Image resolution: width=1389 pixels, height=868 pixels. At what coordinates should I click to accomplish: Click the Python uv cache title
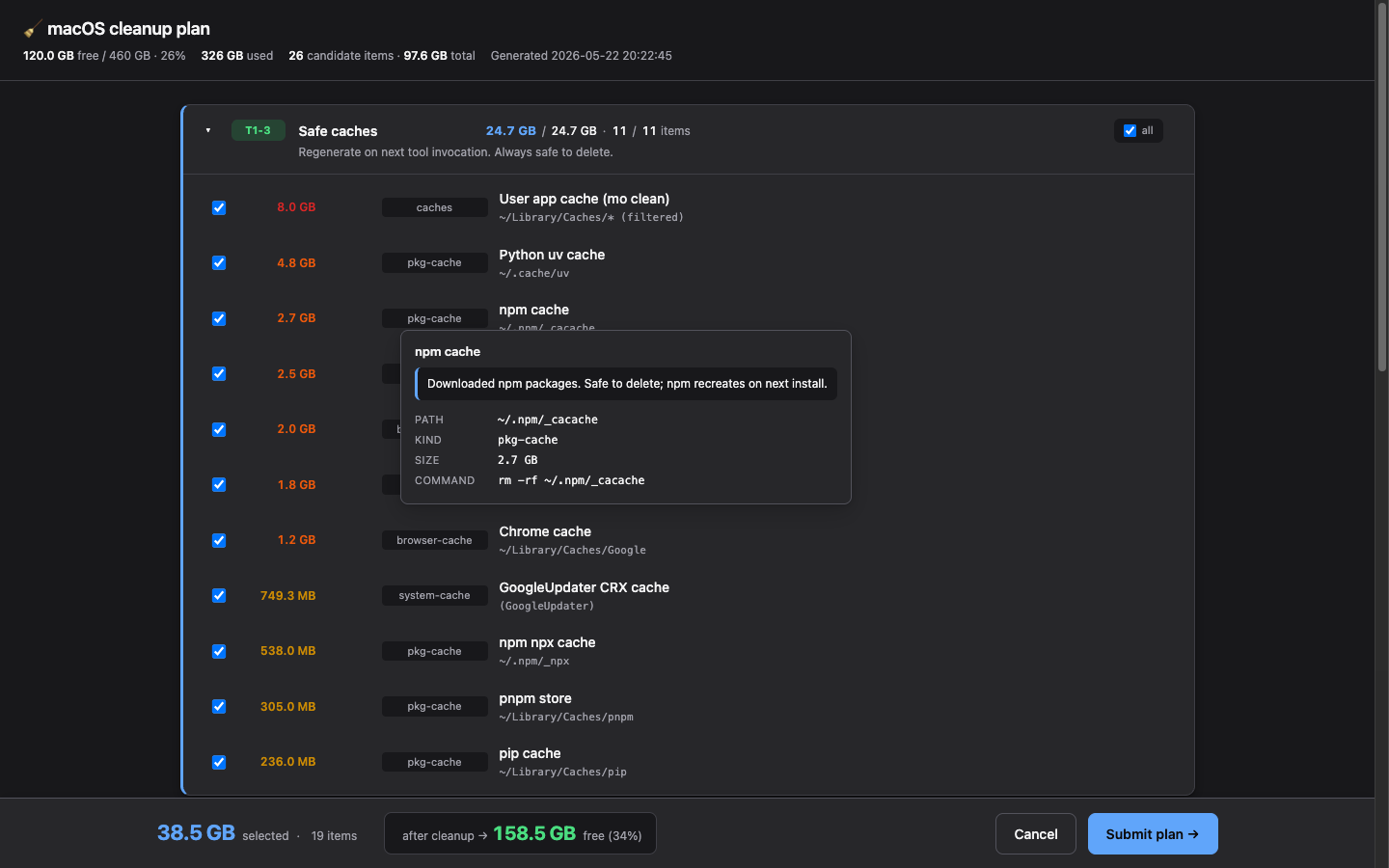point(552,255)
